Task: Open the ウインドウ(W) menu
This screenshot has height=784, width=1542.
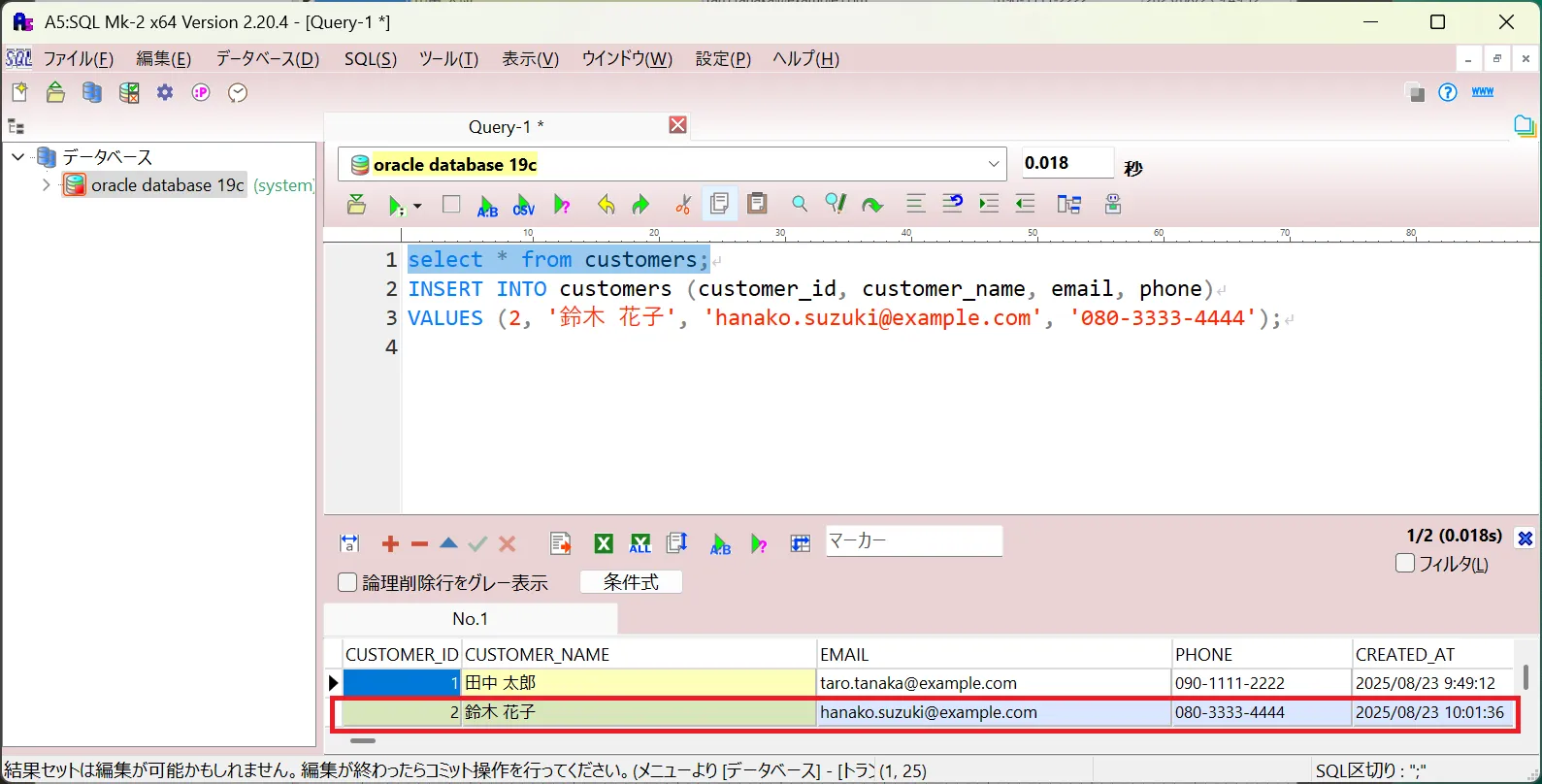Action: (x=627, y=58)
